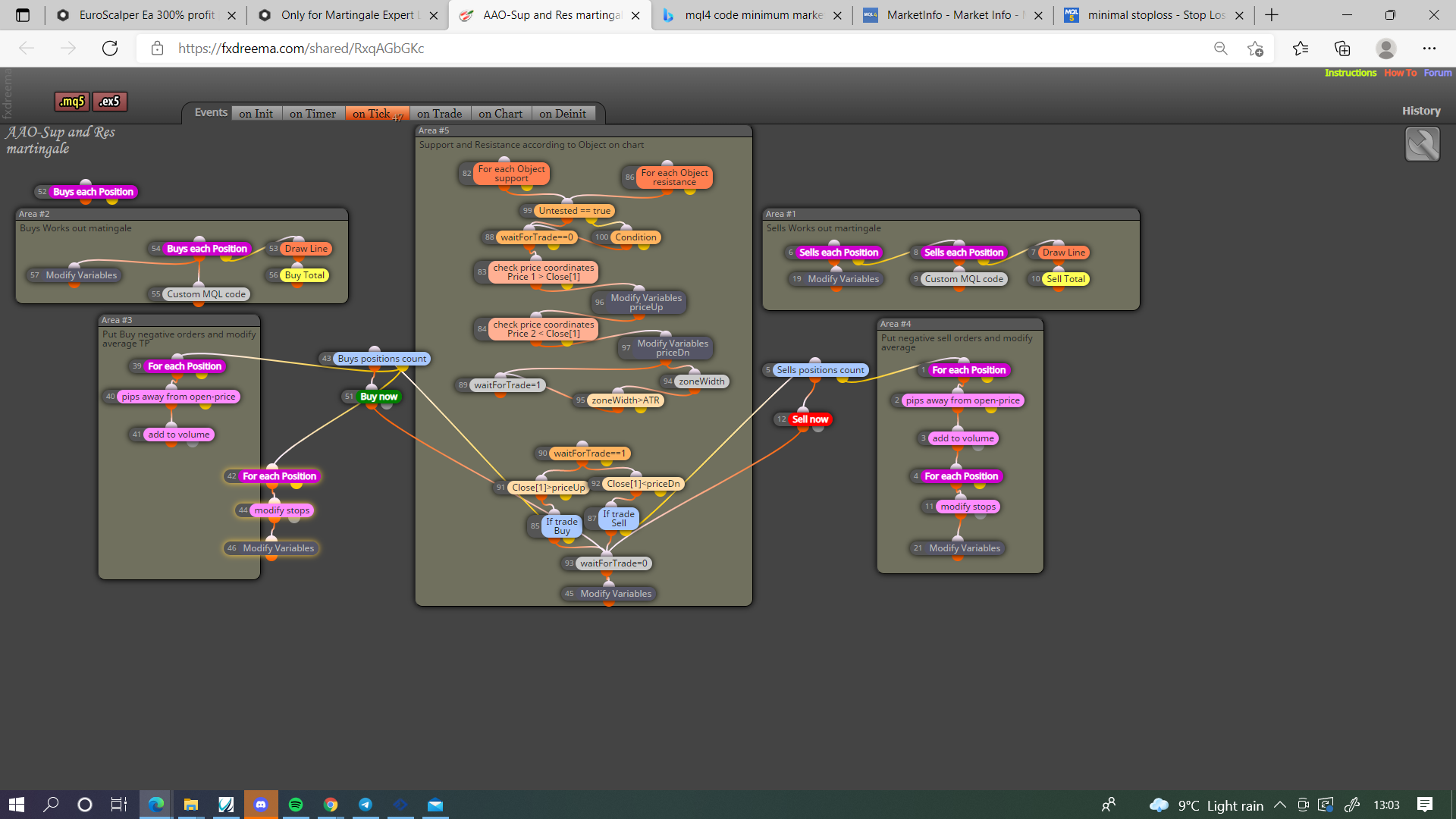Switch to the on Timer event tab

click(312, 114)
